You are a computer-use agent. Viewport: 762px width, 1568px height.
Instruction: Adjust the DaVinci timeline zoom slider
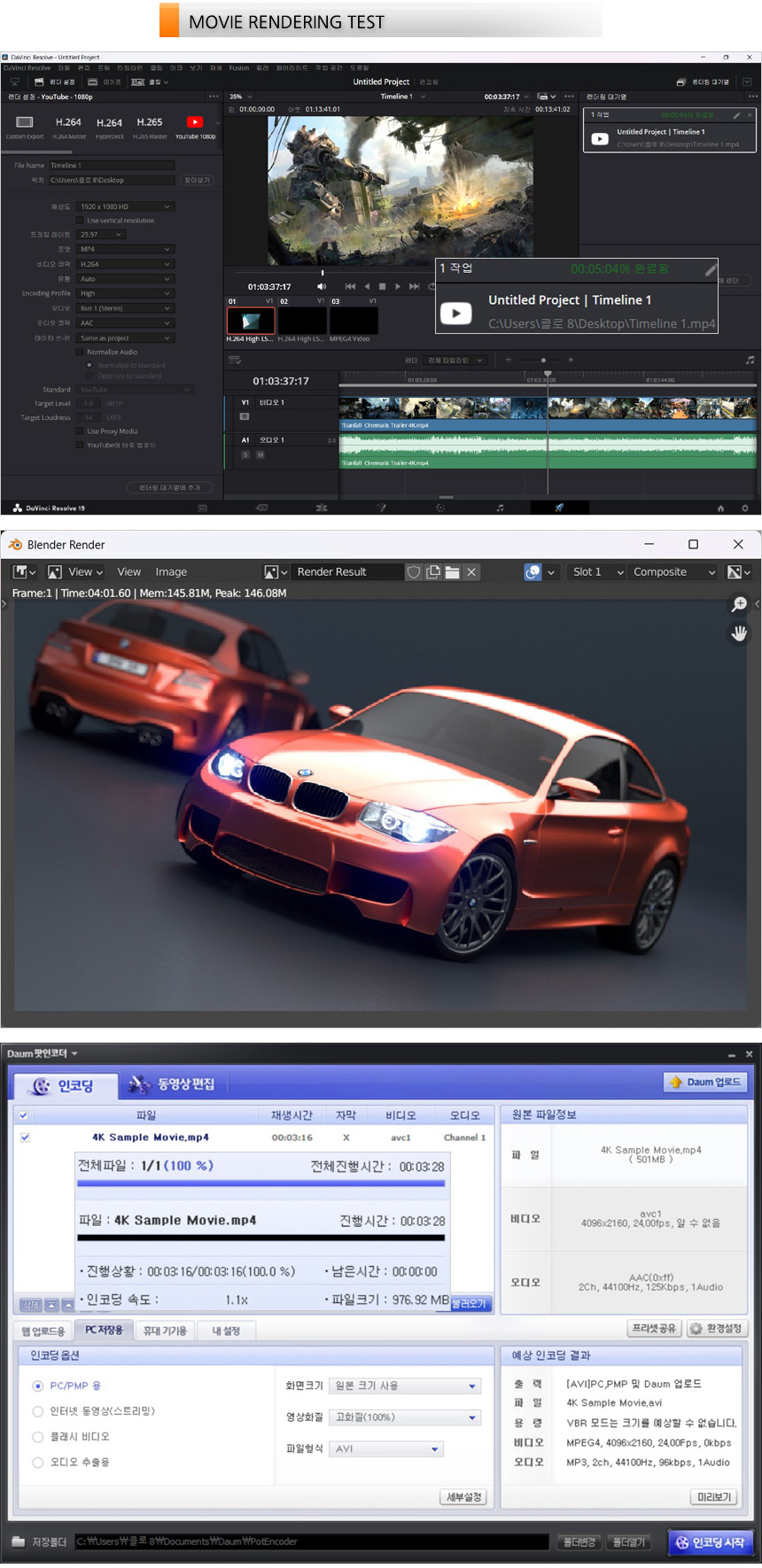543,360
